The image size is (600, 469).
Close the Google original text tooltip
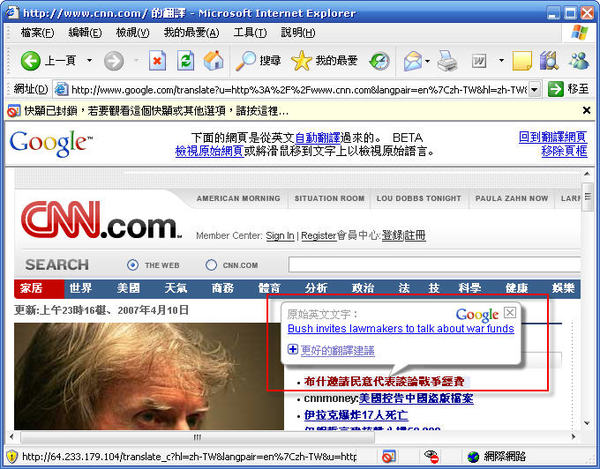[510, 313]
